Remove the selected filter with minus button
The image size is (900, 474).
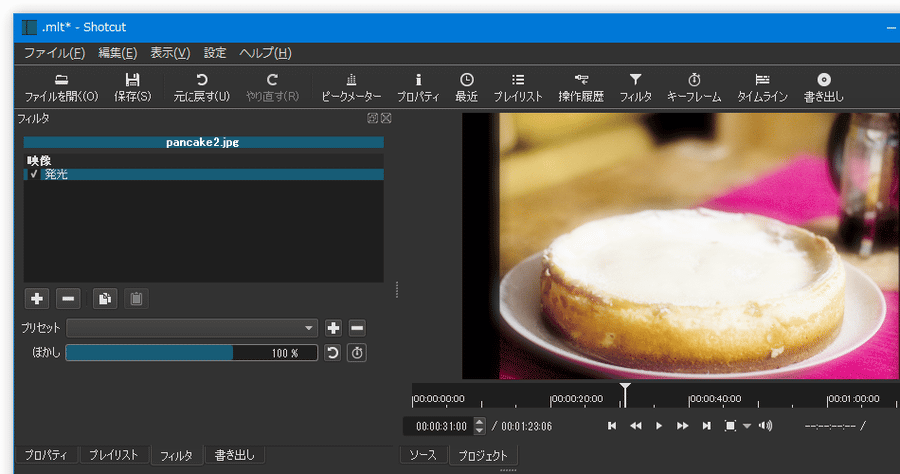[68, 298]
